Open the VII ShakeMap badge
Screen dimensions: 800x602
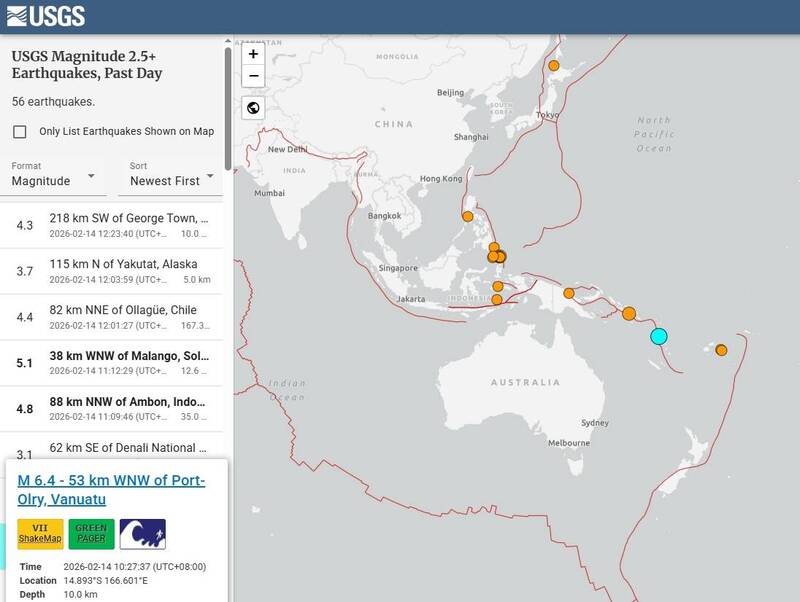(40, 534)
